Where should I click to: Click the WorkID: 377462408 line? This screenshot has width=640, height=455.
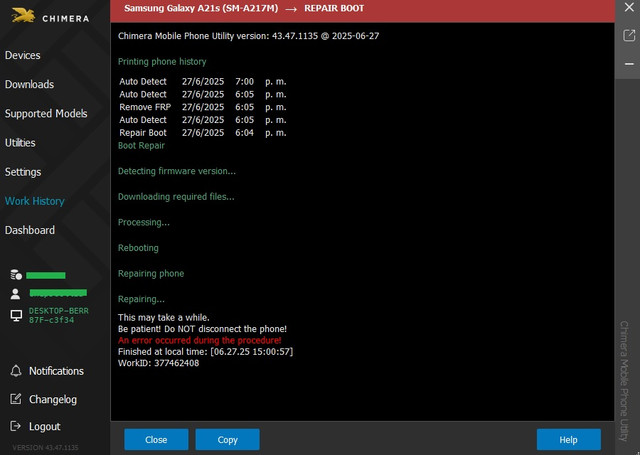(x=158, y=363)
